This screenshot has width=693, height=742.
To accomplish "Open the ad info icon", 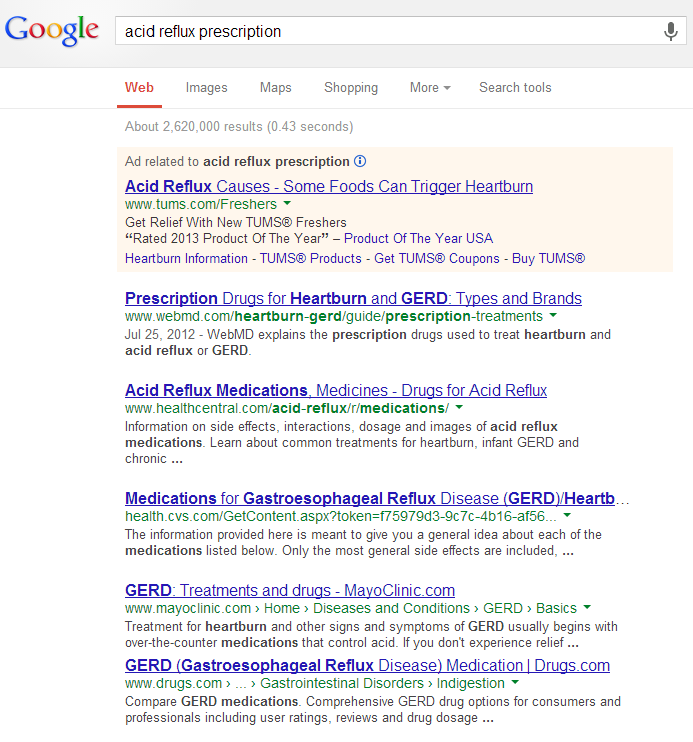I will tap(360, 161).
